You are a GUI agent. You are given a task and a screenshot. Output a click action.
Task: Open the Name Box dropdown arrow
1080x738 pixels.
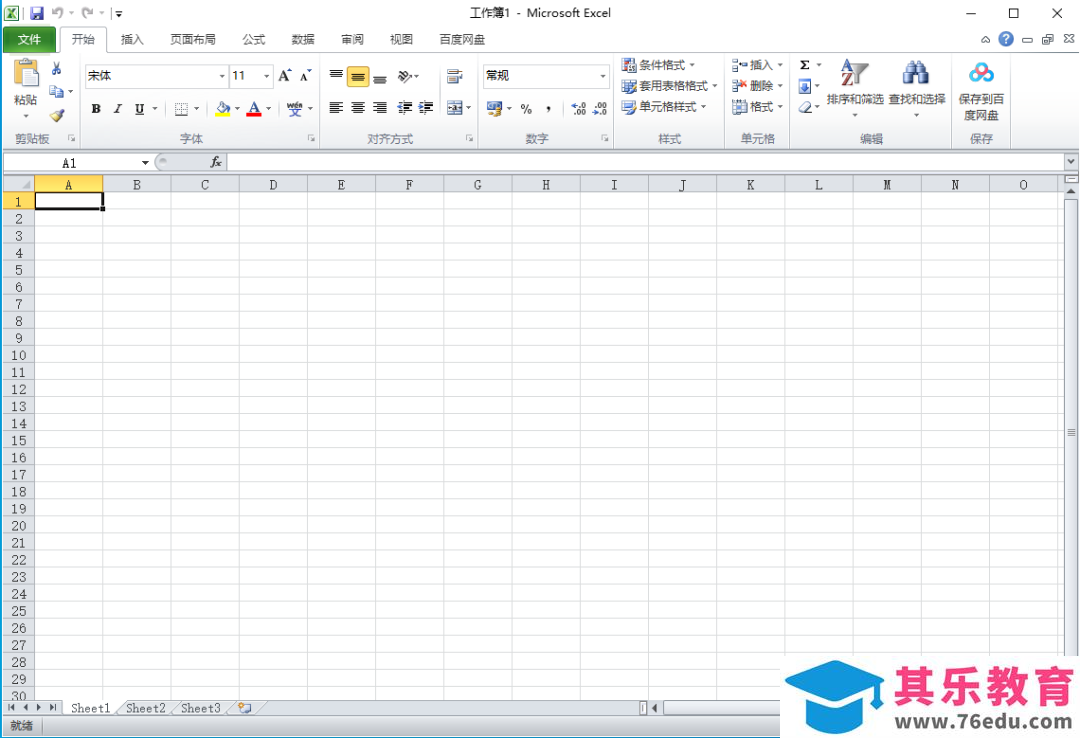click(x=145, y=163)
